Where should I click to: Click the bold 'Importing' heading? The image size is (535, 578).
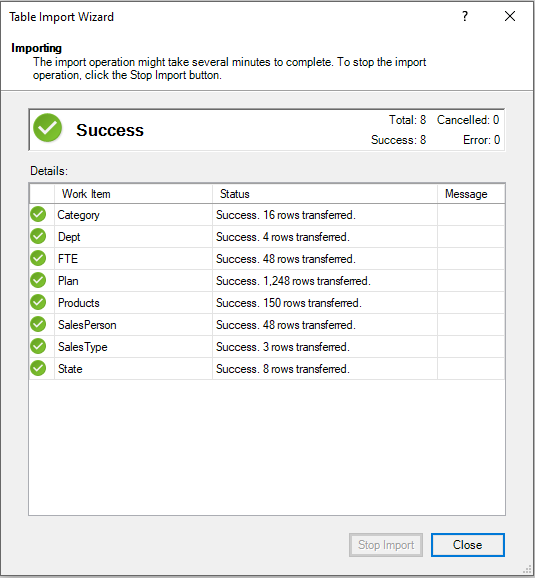(x=37, y=48)
